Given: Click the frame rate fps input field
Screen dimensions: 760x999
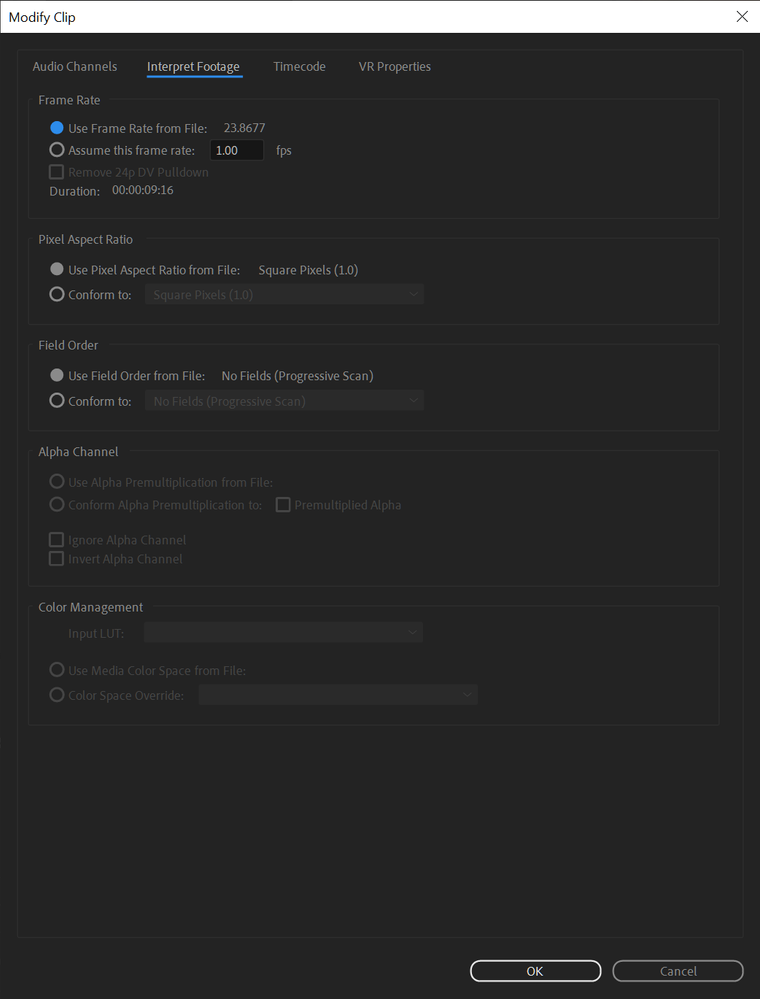Looking at the screenshot, I should 236,150.
